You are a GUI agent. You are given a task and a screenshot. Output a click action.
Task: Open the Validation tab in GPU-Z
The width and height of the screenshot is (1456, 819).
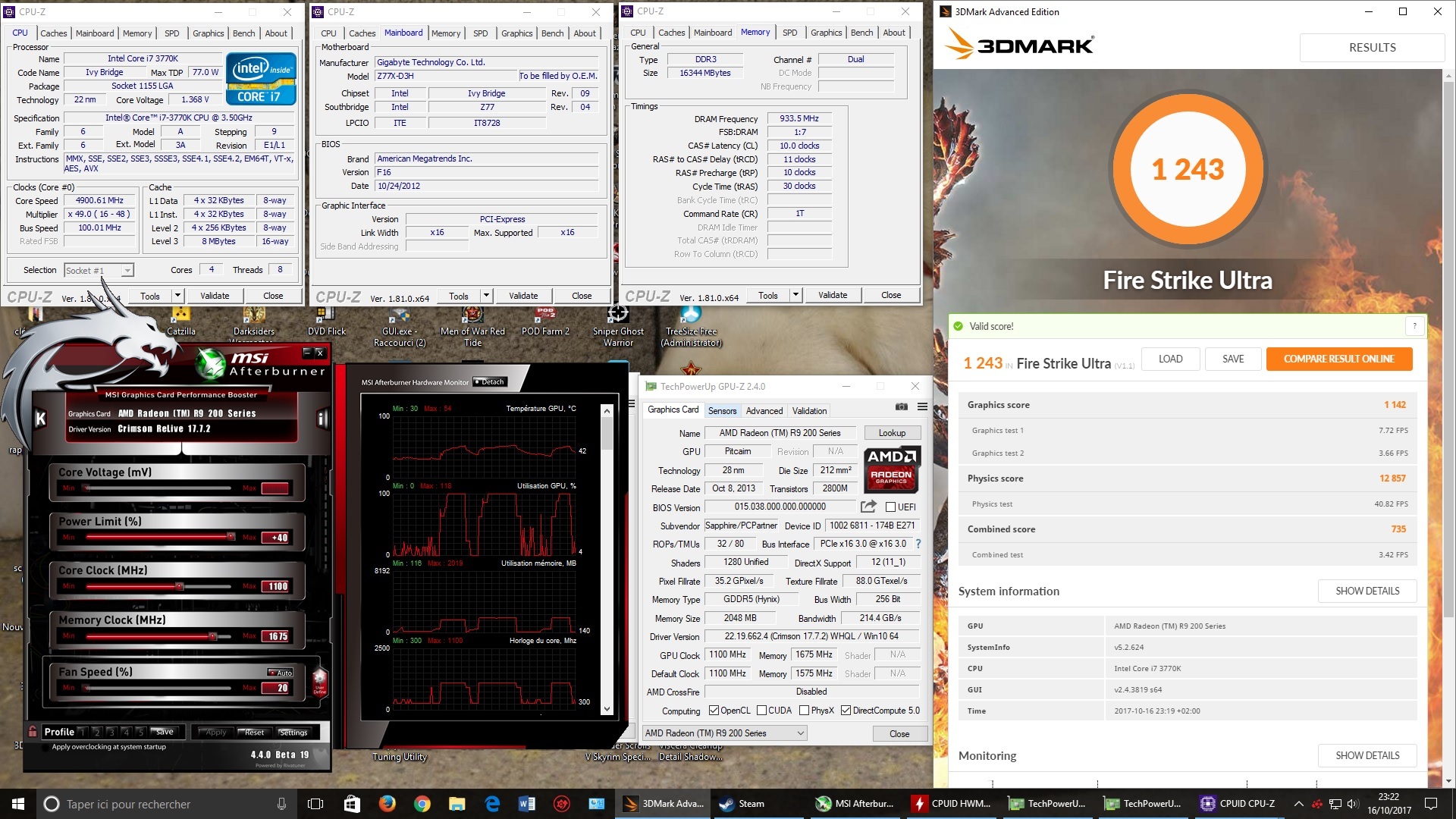809,410
